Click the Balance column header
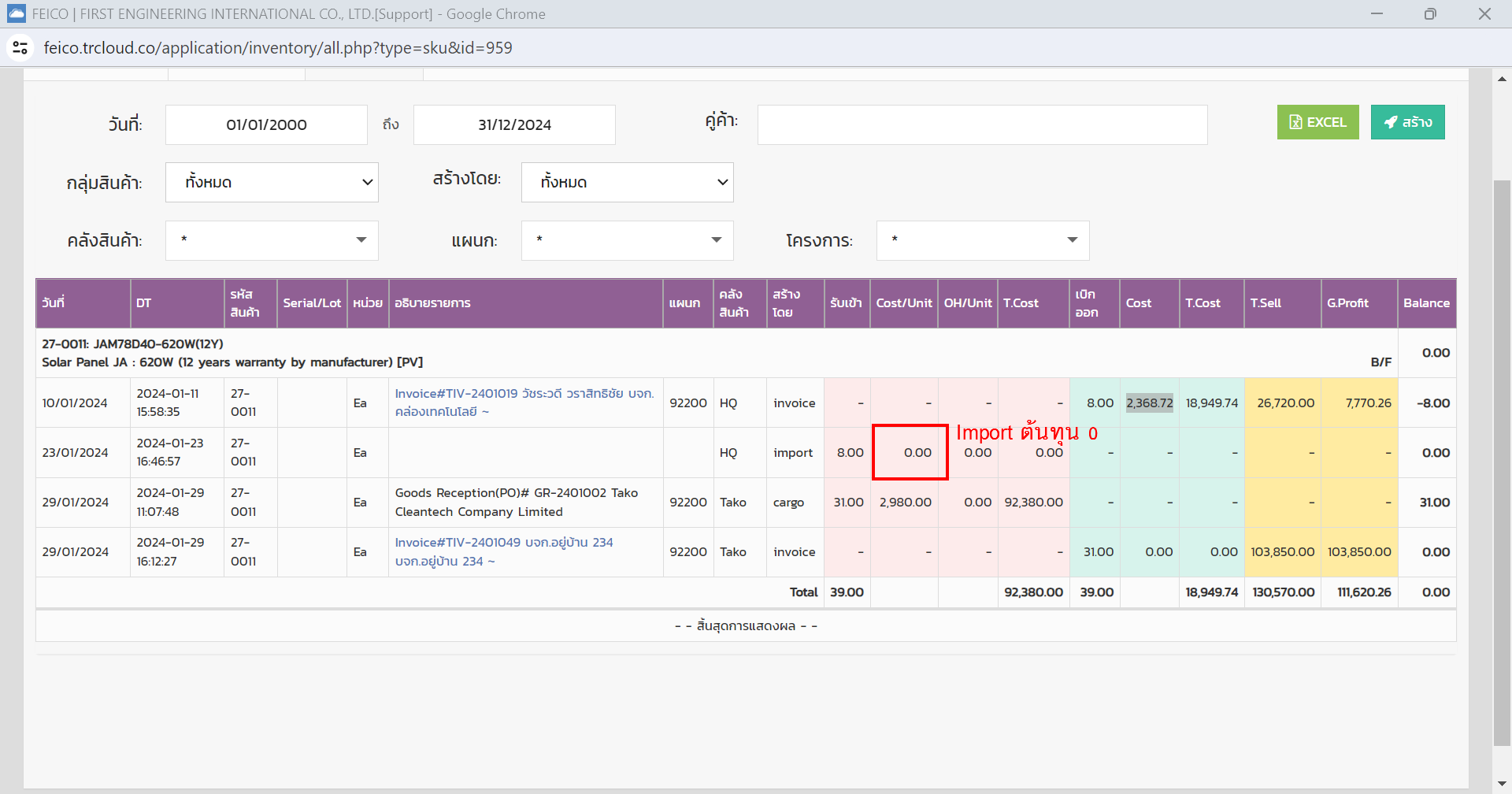The image size is (1512, 794). [x=1426, y=303]
